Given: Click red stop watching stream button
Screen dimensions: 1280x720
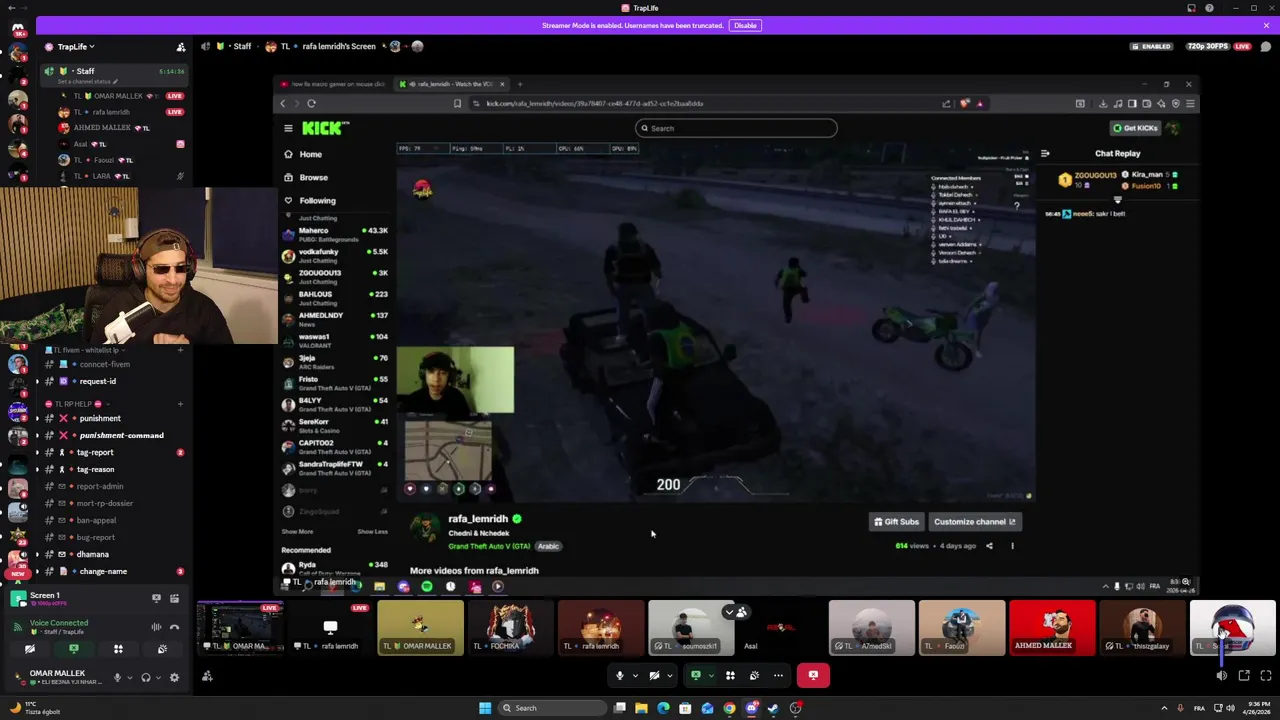Looking at the screenshot, I should point(813,675).
